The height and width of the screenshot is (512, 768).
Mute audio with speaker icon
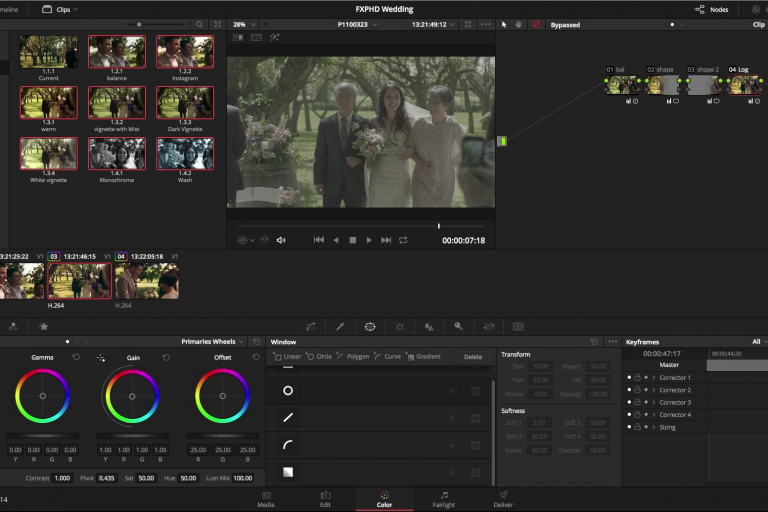pos(281,240)
